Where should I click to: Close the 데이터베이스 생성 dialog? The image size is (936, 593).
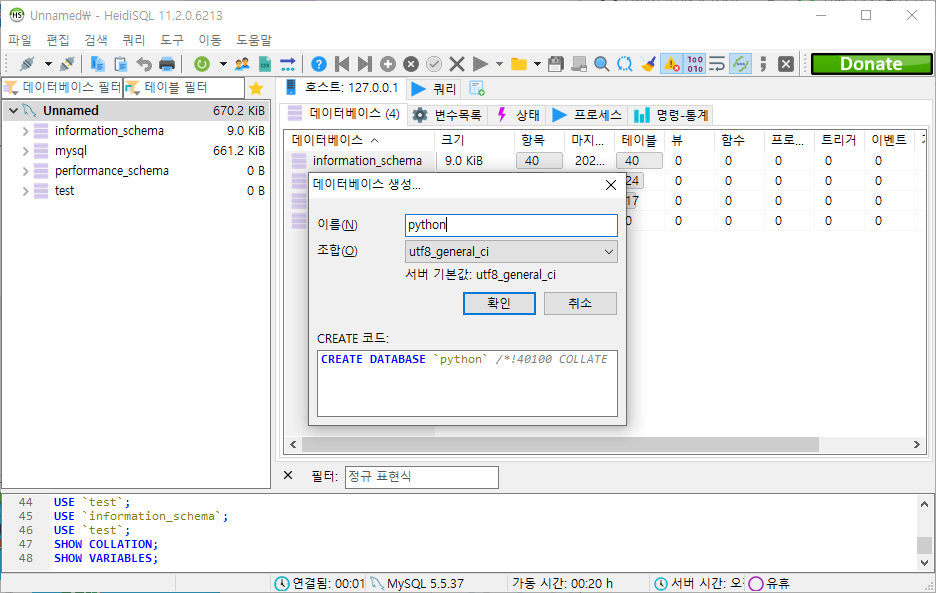(611, 185)
